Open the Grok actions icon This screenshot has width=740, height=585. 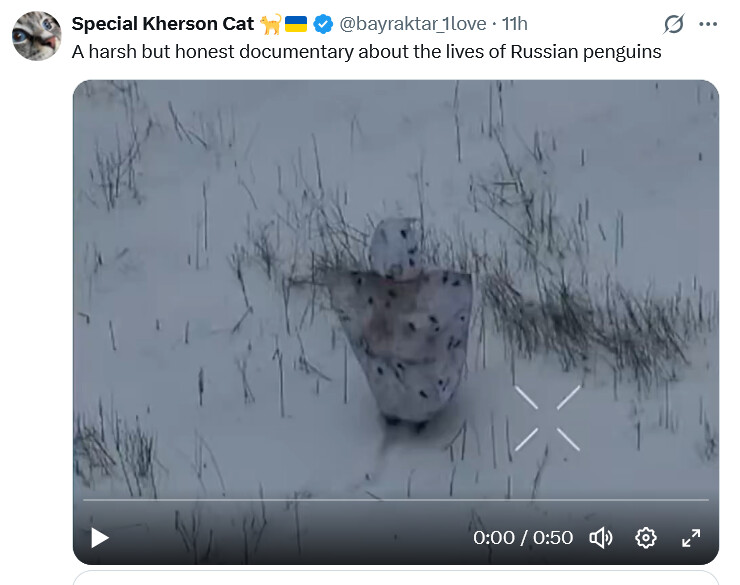674,23
